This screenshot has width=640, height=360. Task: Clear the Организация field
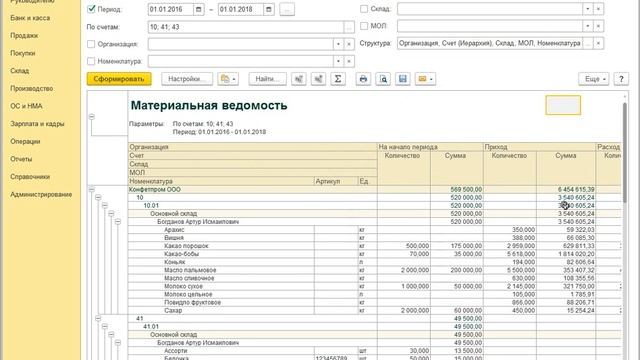[349, 44]
